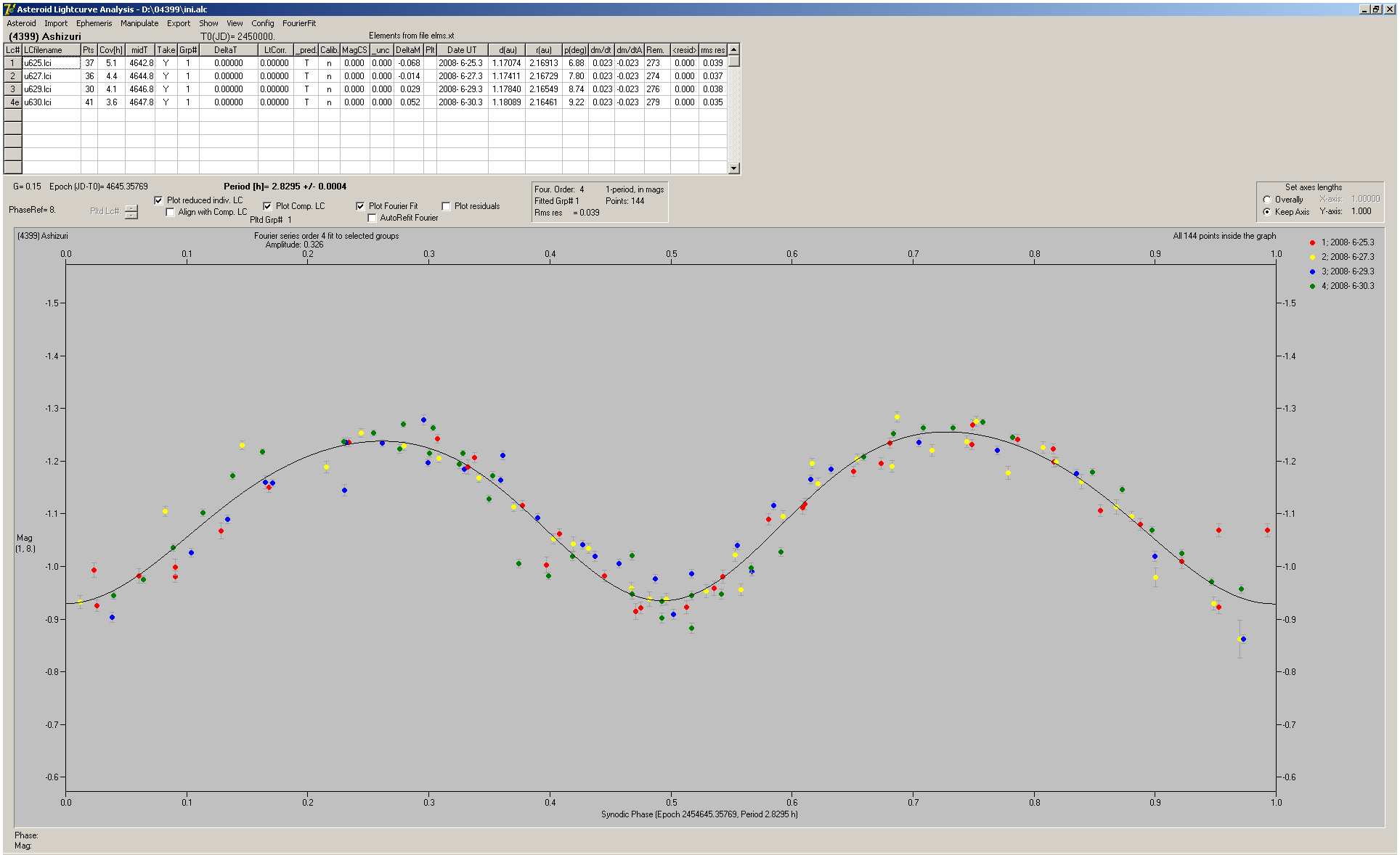This screenshot has height=855, width=1400.
Task: Click the yellow legend dot for 2008-6-27.3
Action: pyautogui.click(x=1312, y=257)
